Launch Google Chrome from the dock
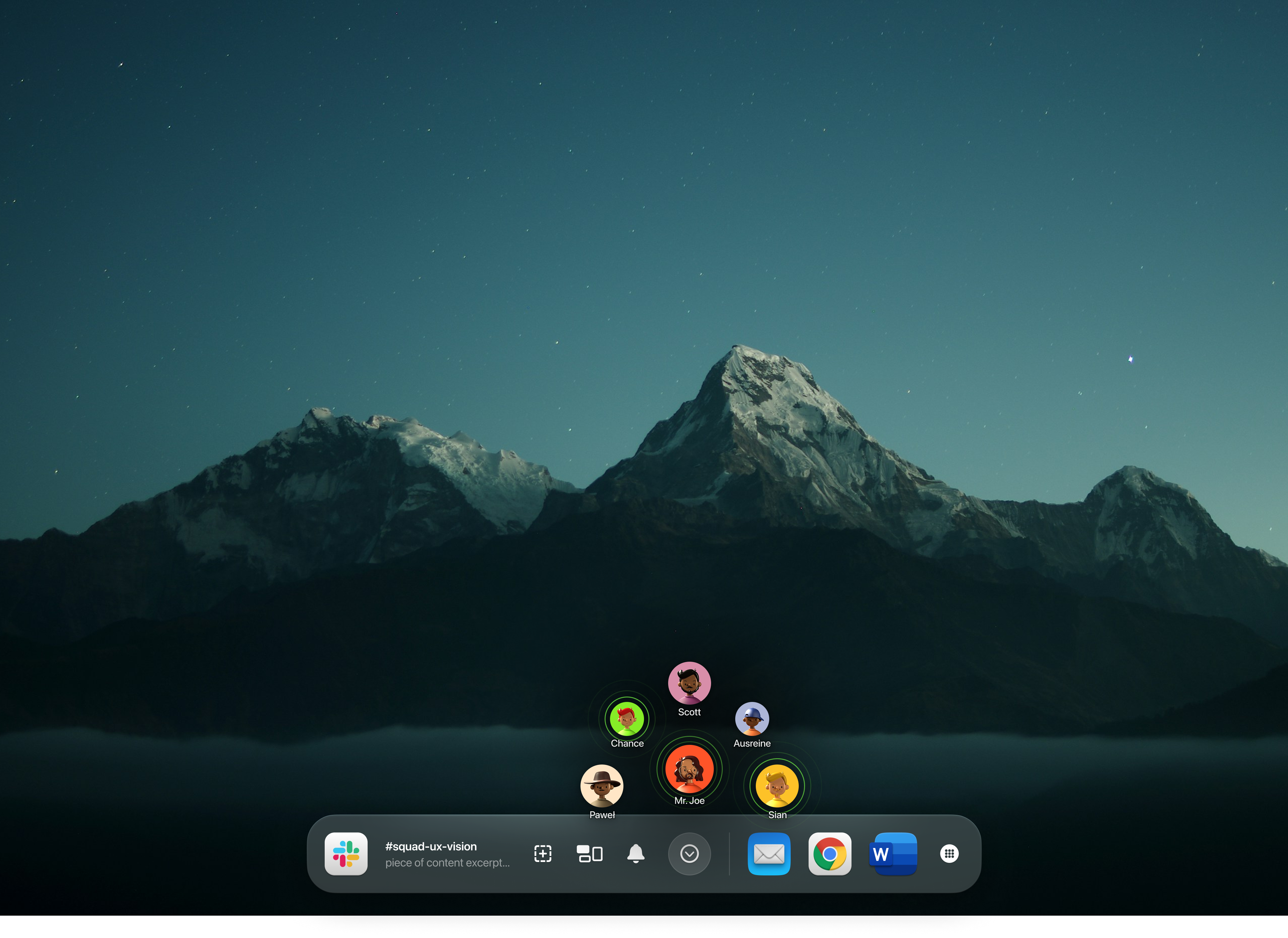This screenshot has width=1288, height=938. 830,854
